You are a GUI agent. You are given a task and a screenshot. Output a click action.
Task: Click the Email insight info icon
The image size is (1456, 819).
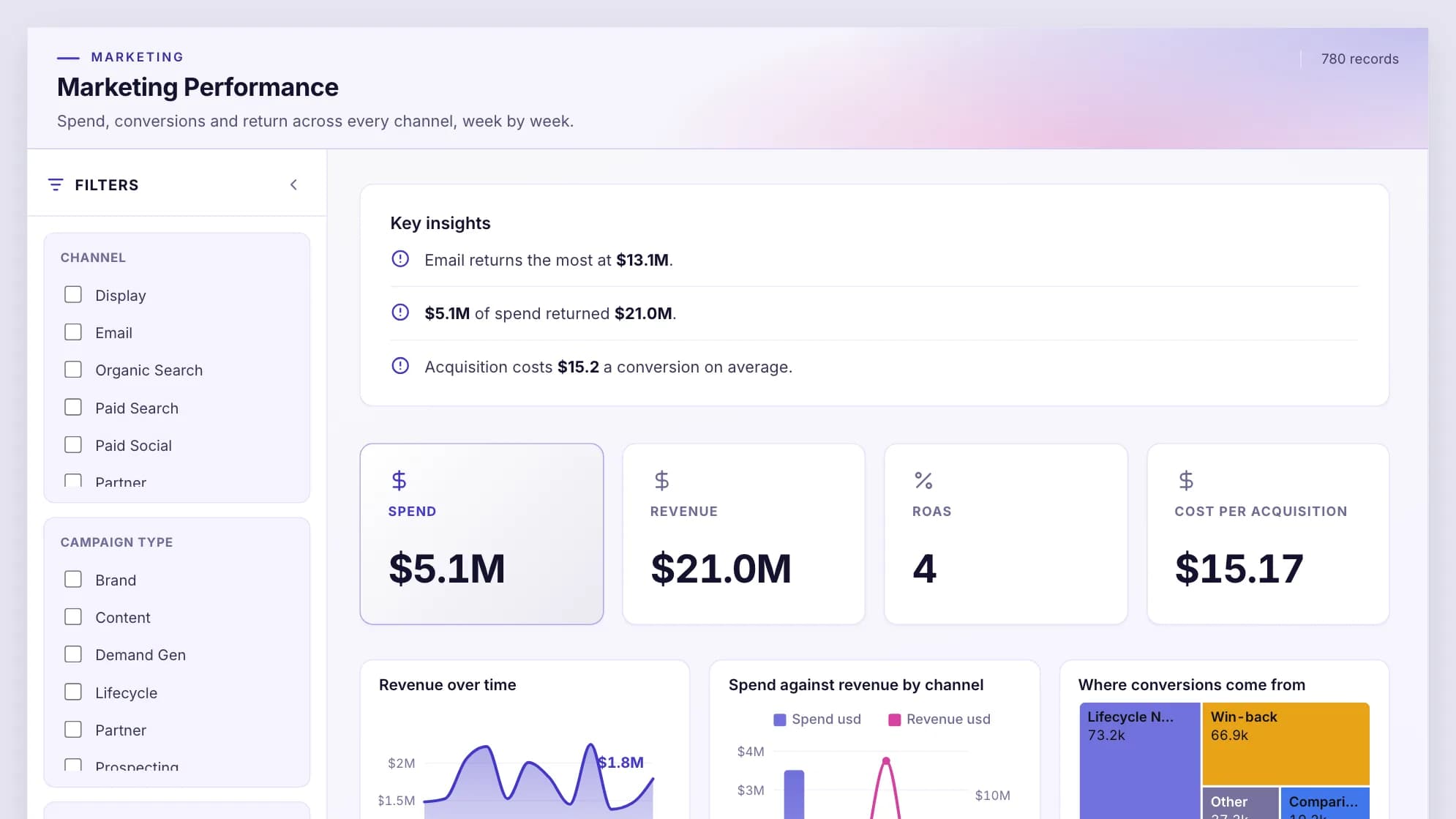tap(400, 258)
